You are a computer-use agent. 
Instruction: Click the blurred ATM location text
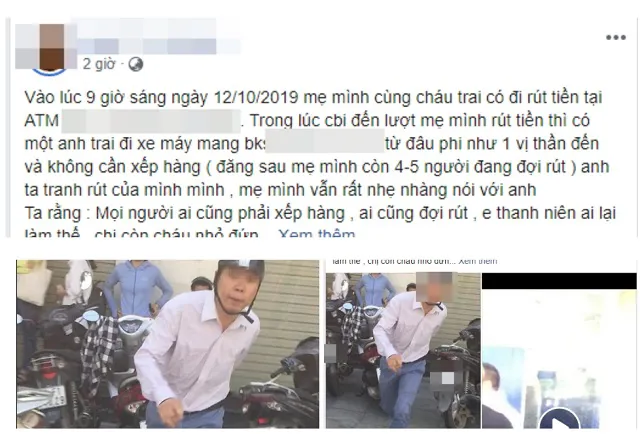click(x=151, y=121)
